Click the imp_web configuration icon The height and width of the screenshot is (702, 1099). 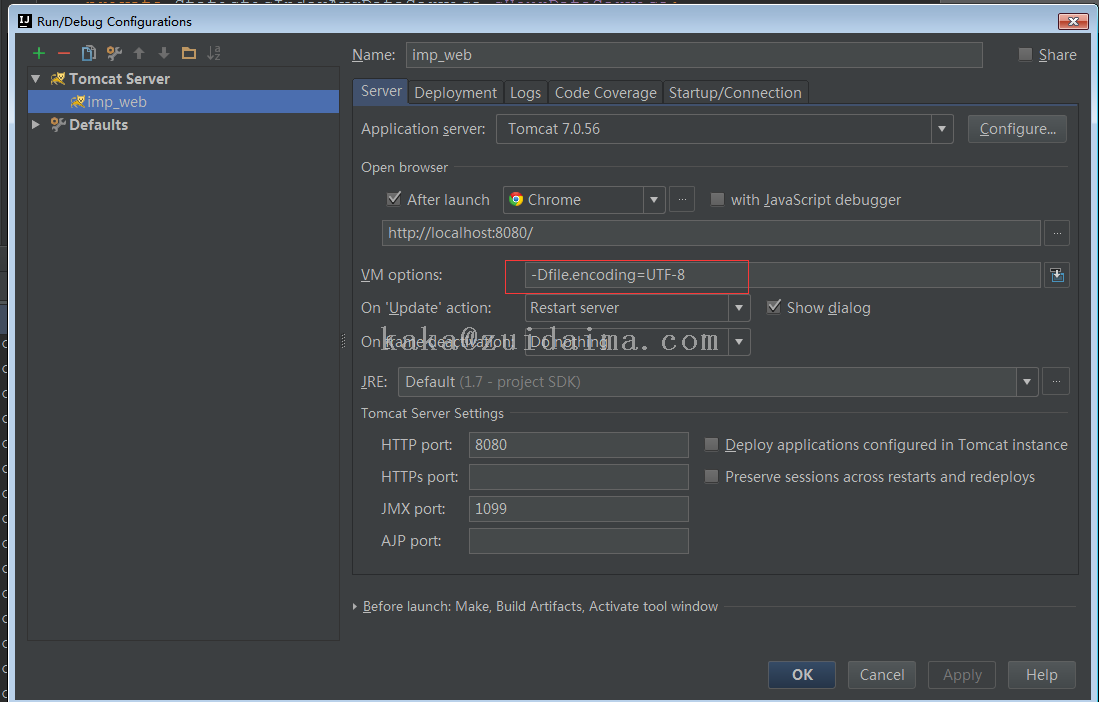pos(77,102)
